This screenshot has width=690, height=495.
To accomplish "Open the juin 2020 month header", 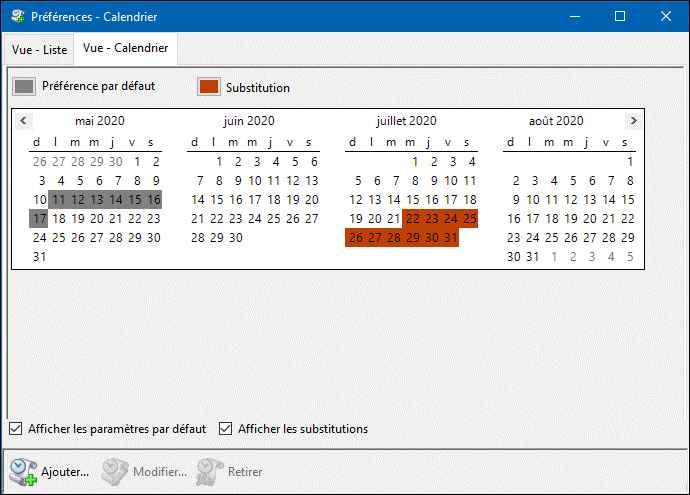I will pos(249,121).
